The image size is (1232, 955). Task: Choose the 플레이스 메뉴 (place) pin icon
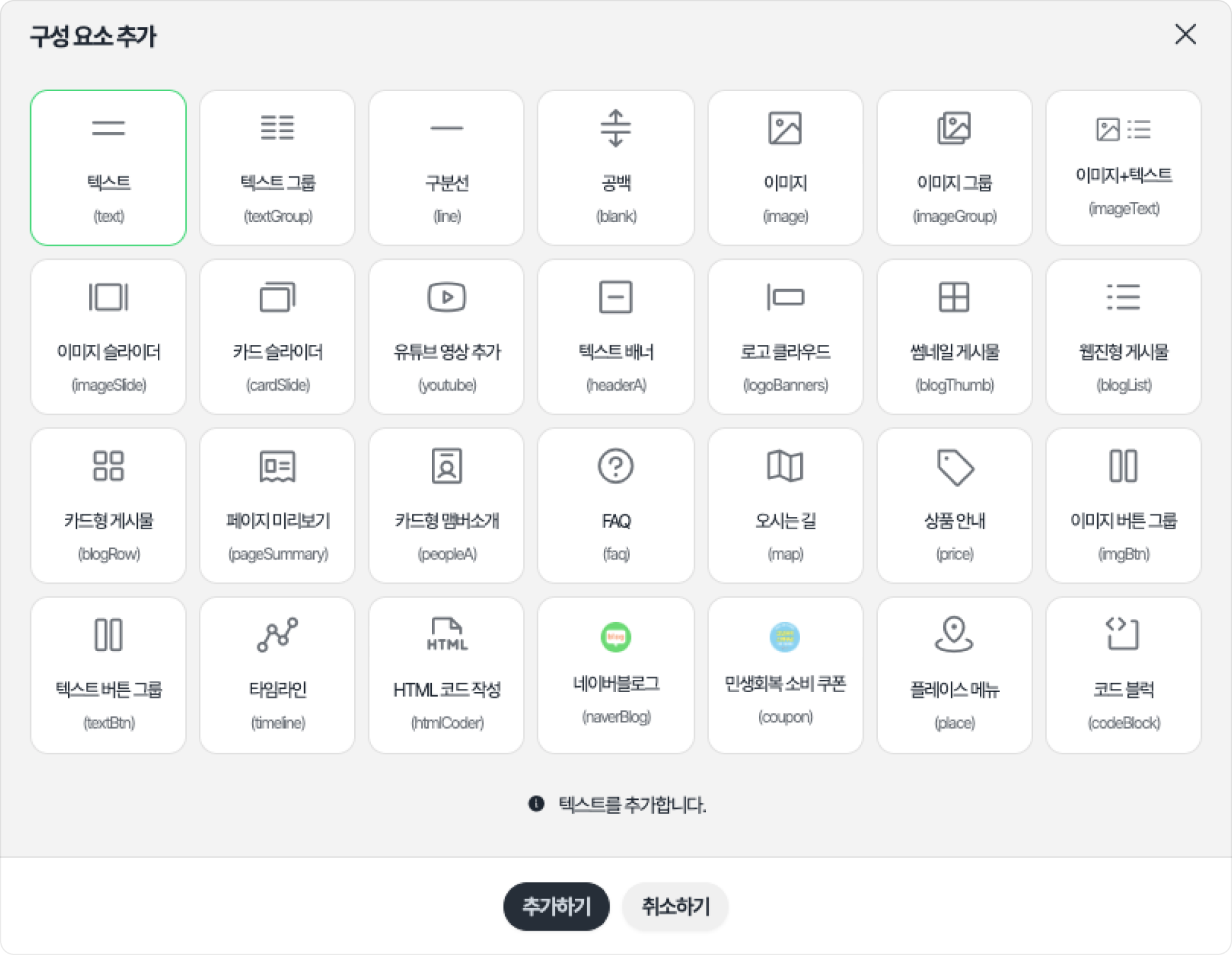click(954, 634)
